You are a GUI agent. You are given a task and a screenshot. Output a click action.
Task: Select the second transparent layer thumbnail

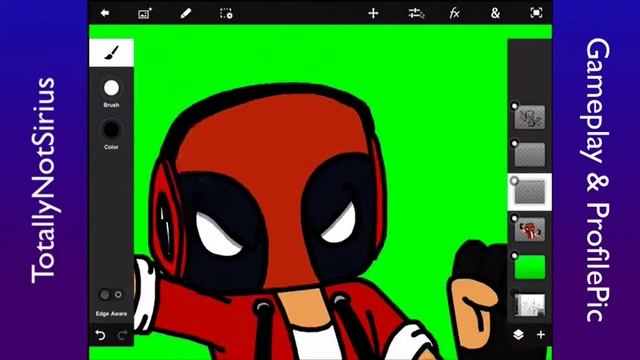click(530, 155)
